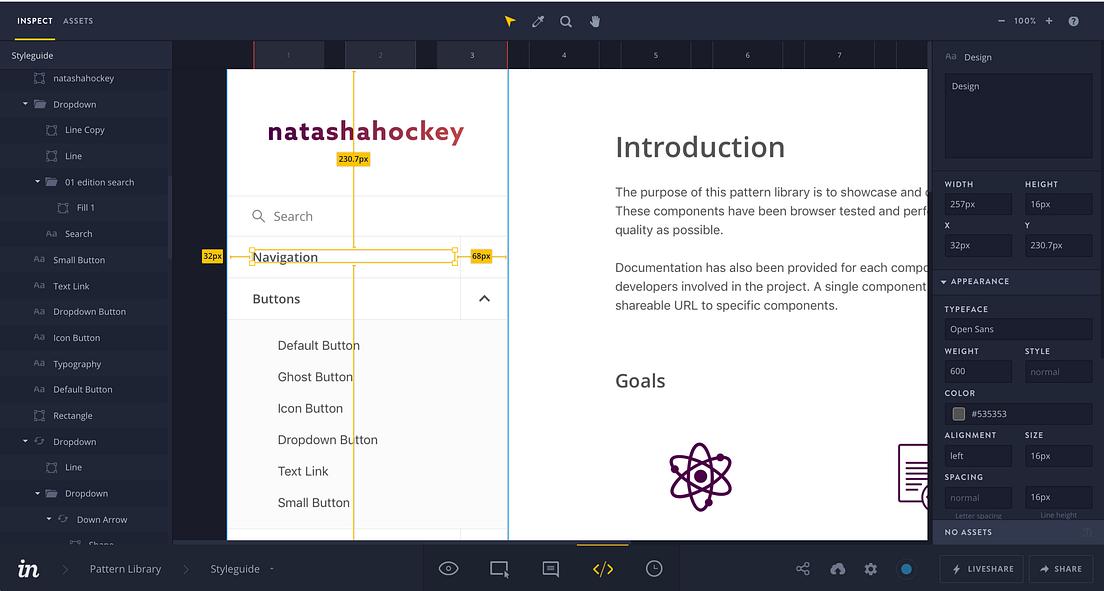This screenshot has width=1104, height=591.
Task: Select the Inspect code mode icon
Action: point(602,568)
